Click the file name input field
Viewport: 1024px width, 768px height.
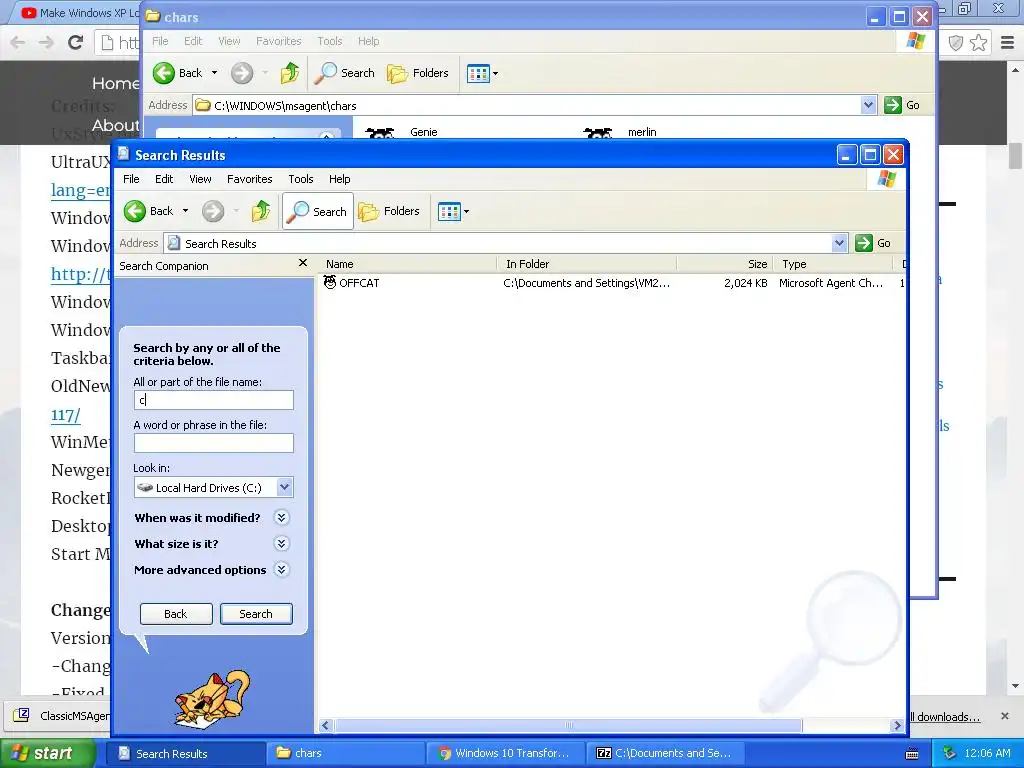coord(214,400)
